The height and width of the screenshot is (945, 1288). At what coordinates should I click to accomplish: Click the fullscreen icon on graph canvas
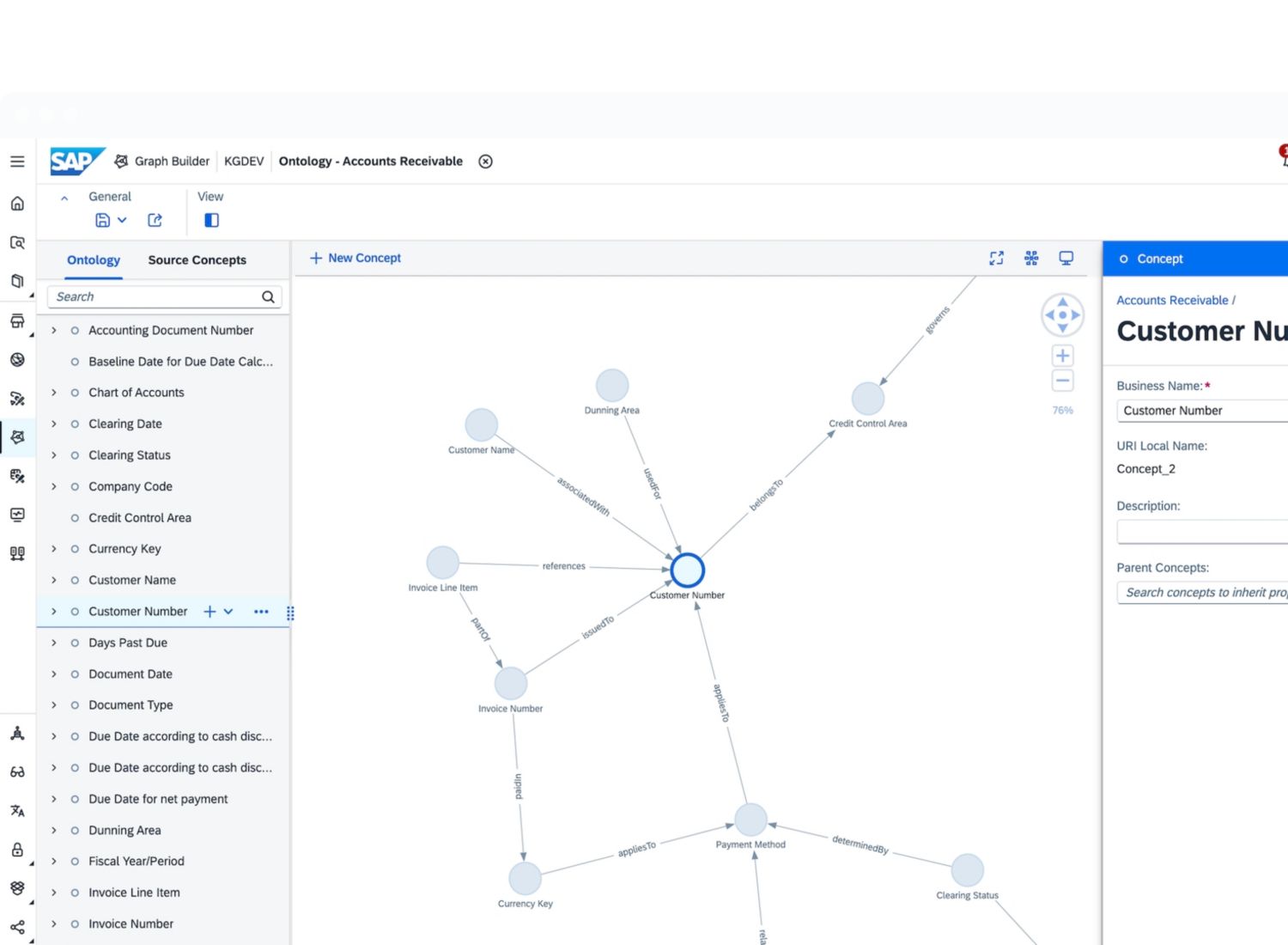[x=996, y=259]
